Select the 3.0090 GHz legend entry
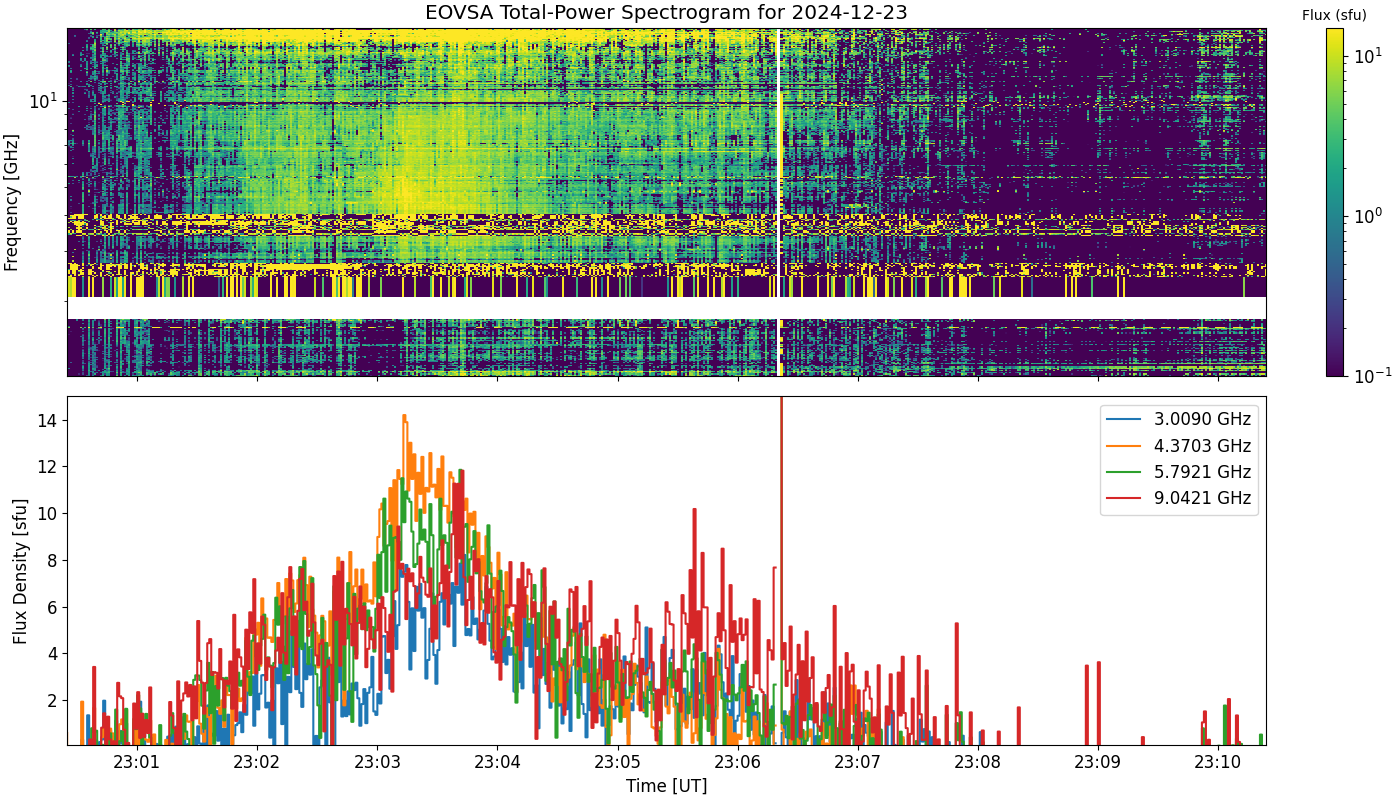Screen dimensions: 1400x800 (x=1181, y=419)
